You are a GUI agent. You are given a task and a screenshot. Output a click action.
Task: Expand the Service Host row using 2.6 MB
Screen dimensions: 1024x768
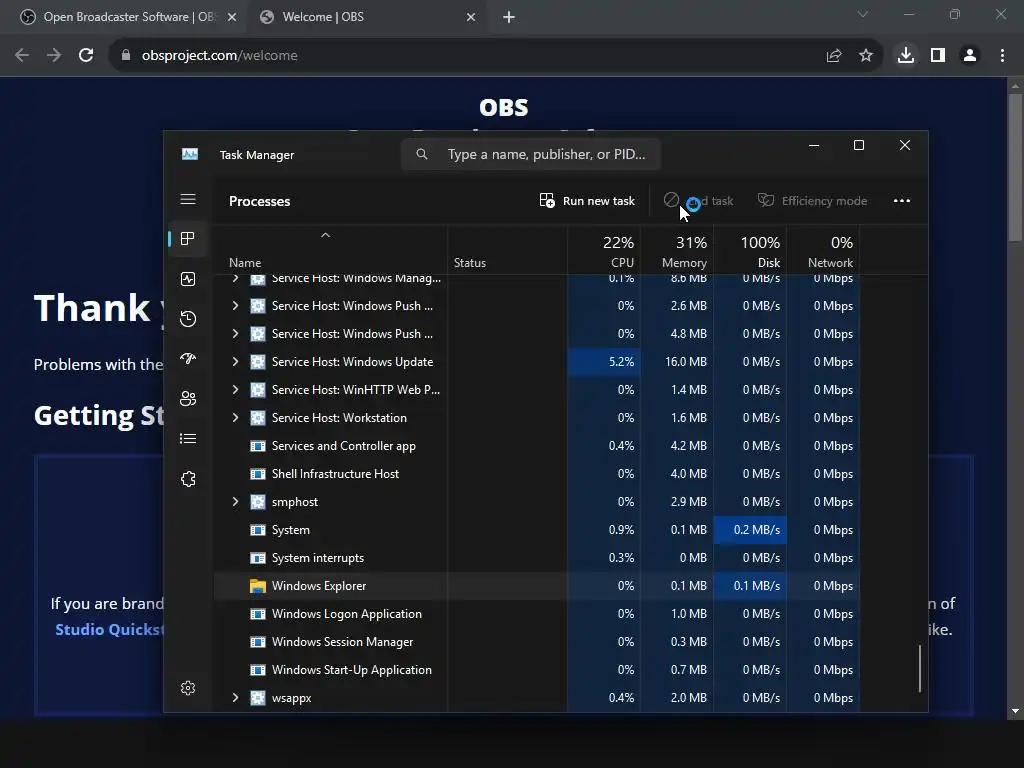click(x=236, y=306)
